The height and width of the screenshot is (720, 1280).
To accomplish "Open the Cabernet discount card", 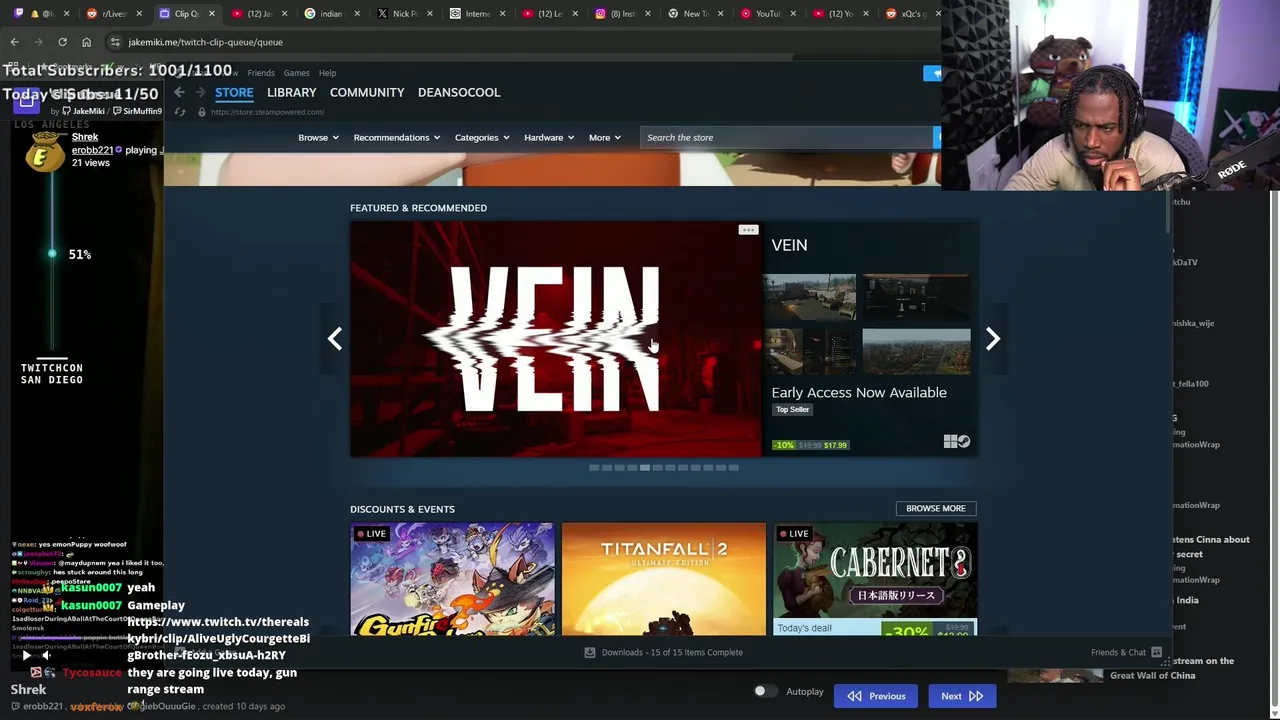I will click(875, 579).
